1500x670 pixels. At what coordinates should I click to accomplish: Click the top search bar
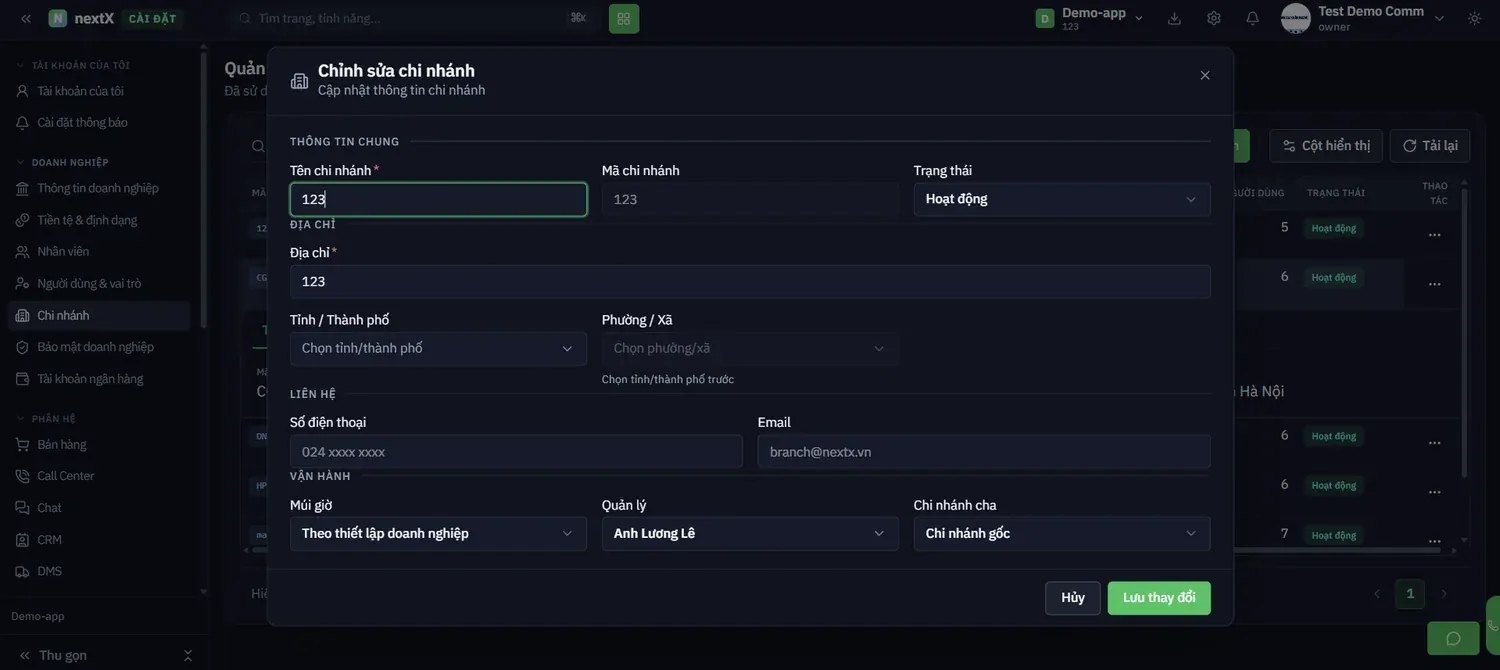coord(413,18)
